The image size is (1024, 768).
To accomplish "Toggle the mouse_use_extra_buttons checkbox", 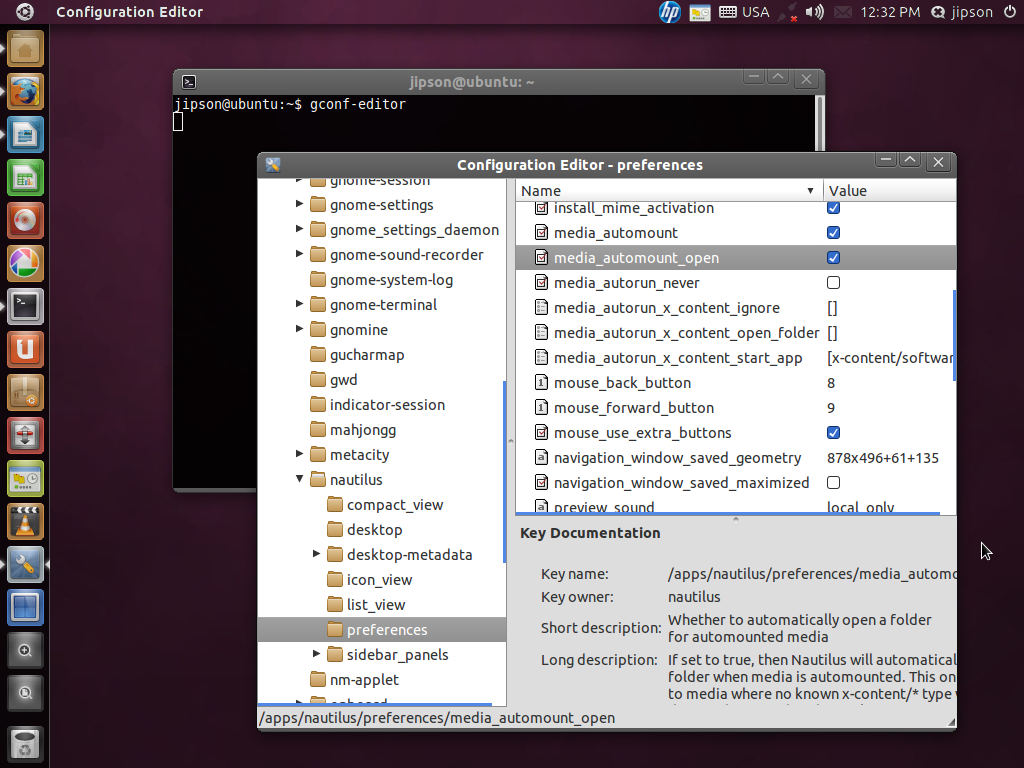I will coord(833,432).
